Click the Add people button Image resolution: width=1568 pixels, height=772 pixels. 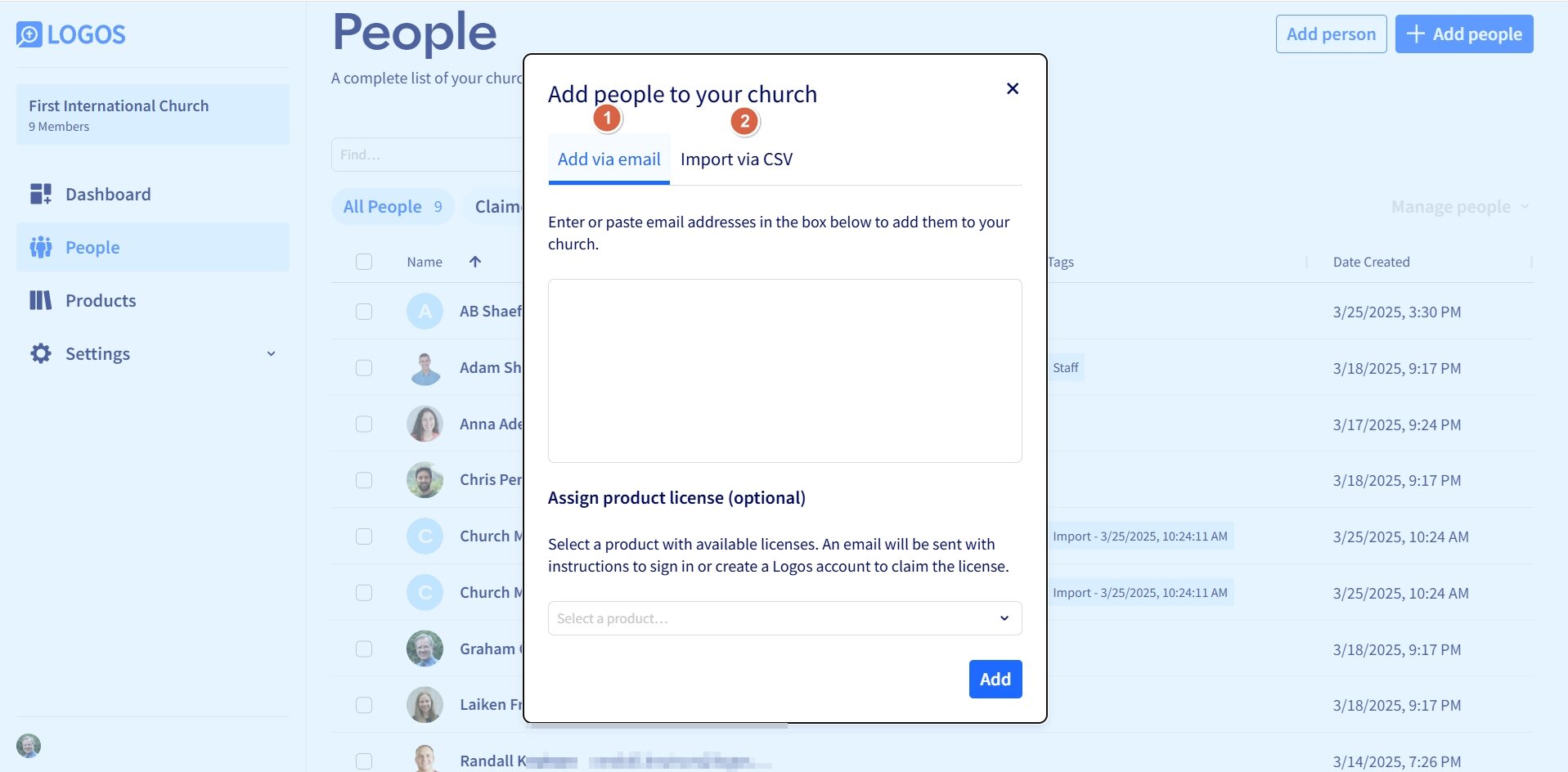coord(1464,34)
